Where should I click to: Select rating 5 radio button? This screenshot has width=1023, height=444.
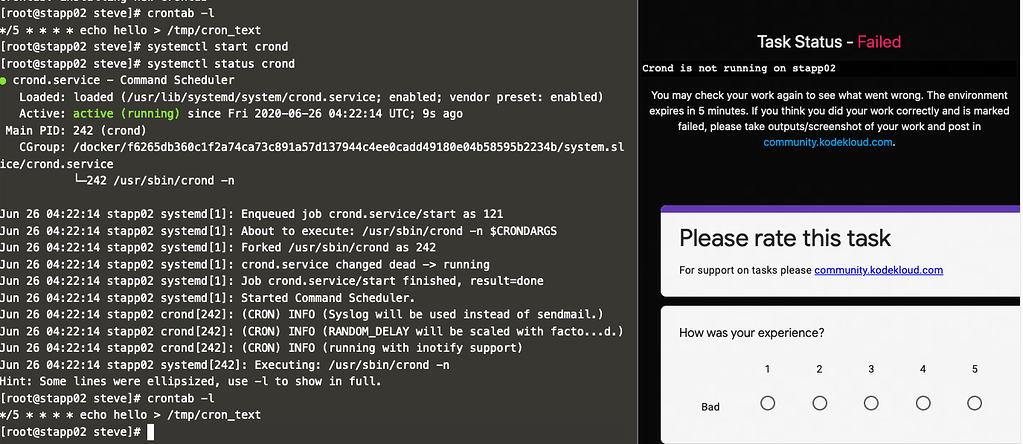tap(975, 403)
